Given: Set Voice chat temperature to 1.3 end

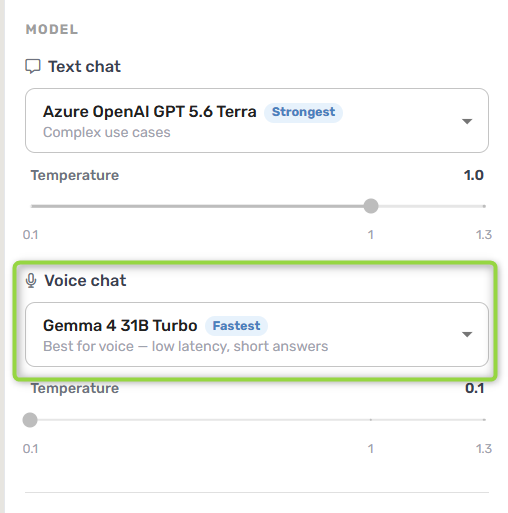Looking at the screenshot, I should click(x=484, y=420).
